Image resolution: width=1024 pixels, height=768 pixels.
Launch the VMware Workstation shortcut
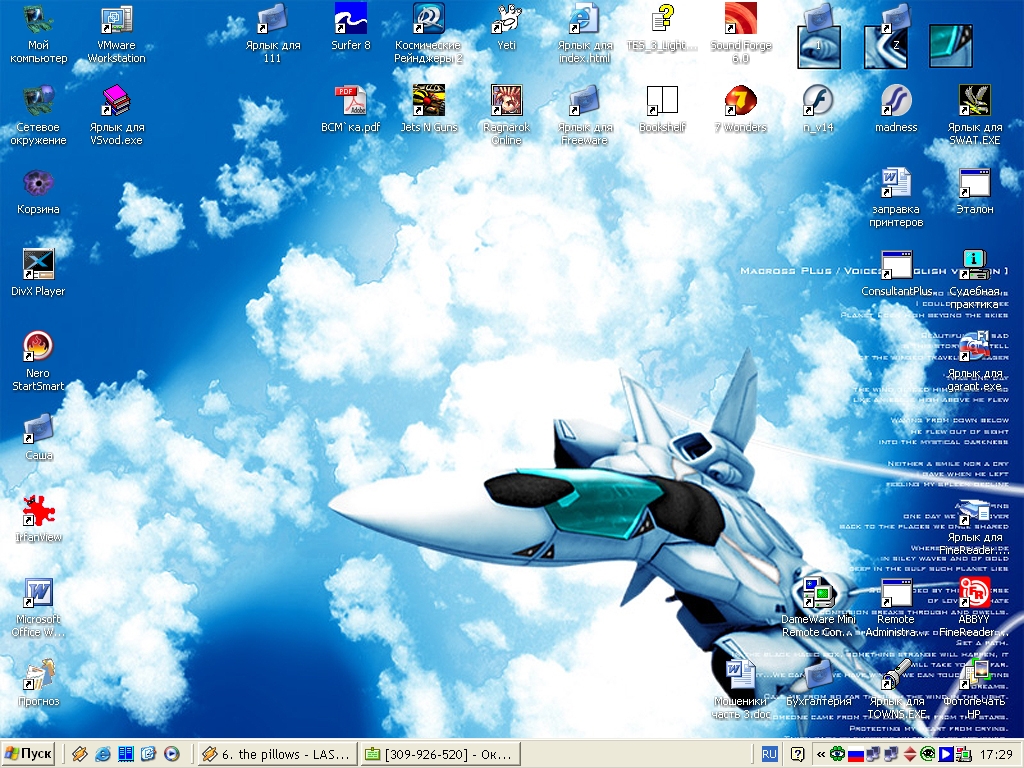click(117, 34)
